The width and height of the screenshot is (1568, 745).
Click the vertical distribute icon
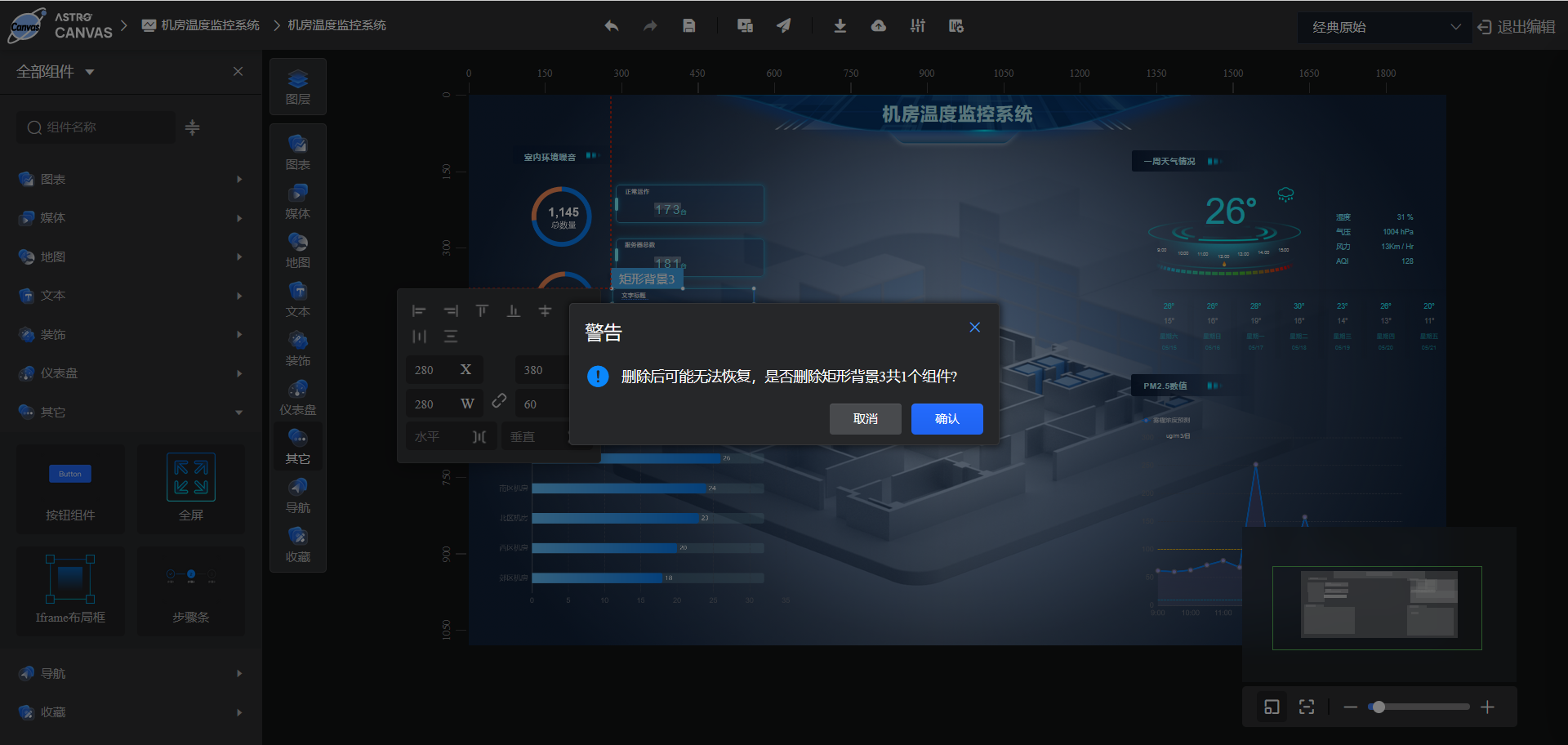point(451,337)
